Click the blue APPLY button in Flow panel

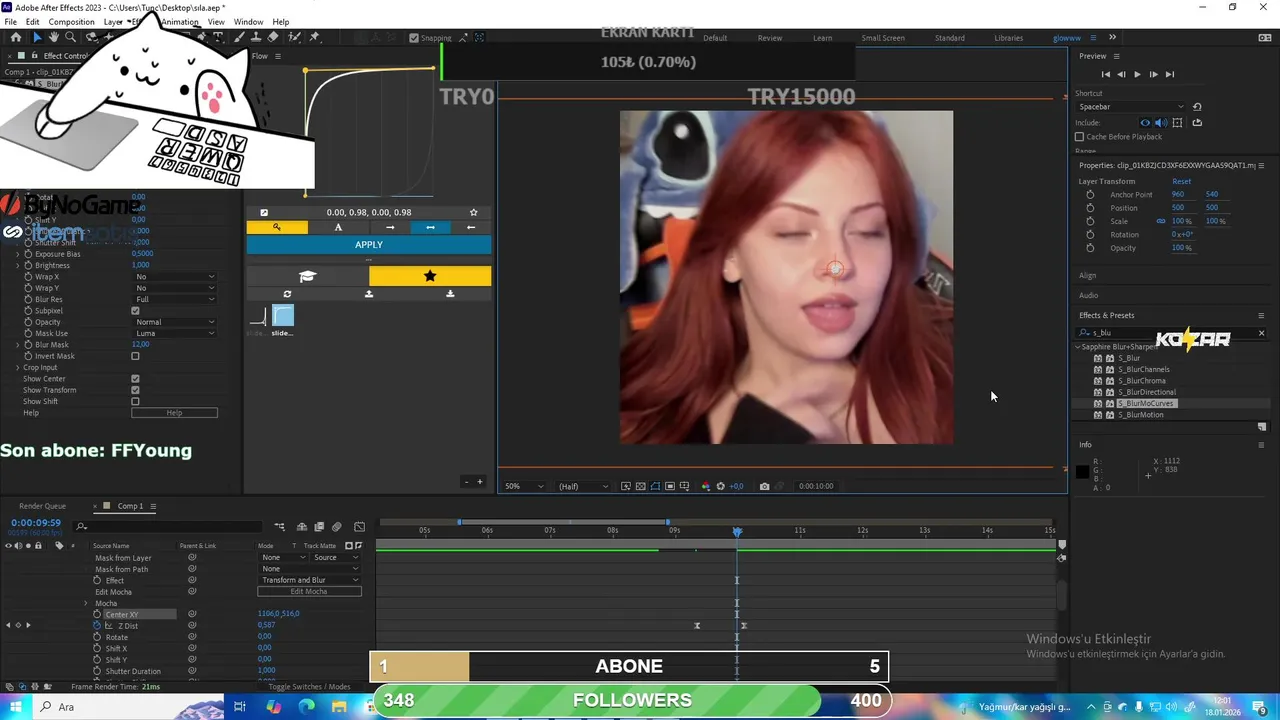click(369, 245)
